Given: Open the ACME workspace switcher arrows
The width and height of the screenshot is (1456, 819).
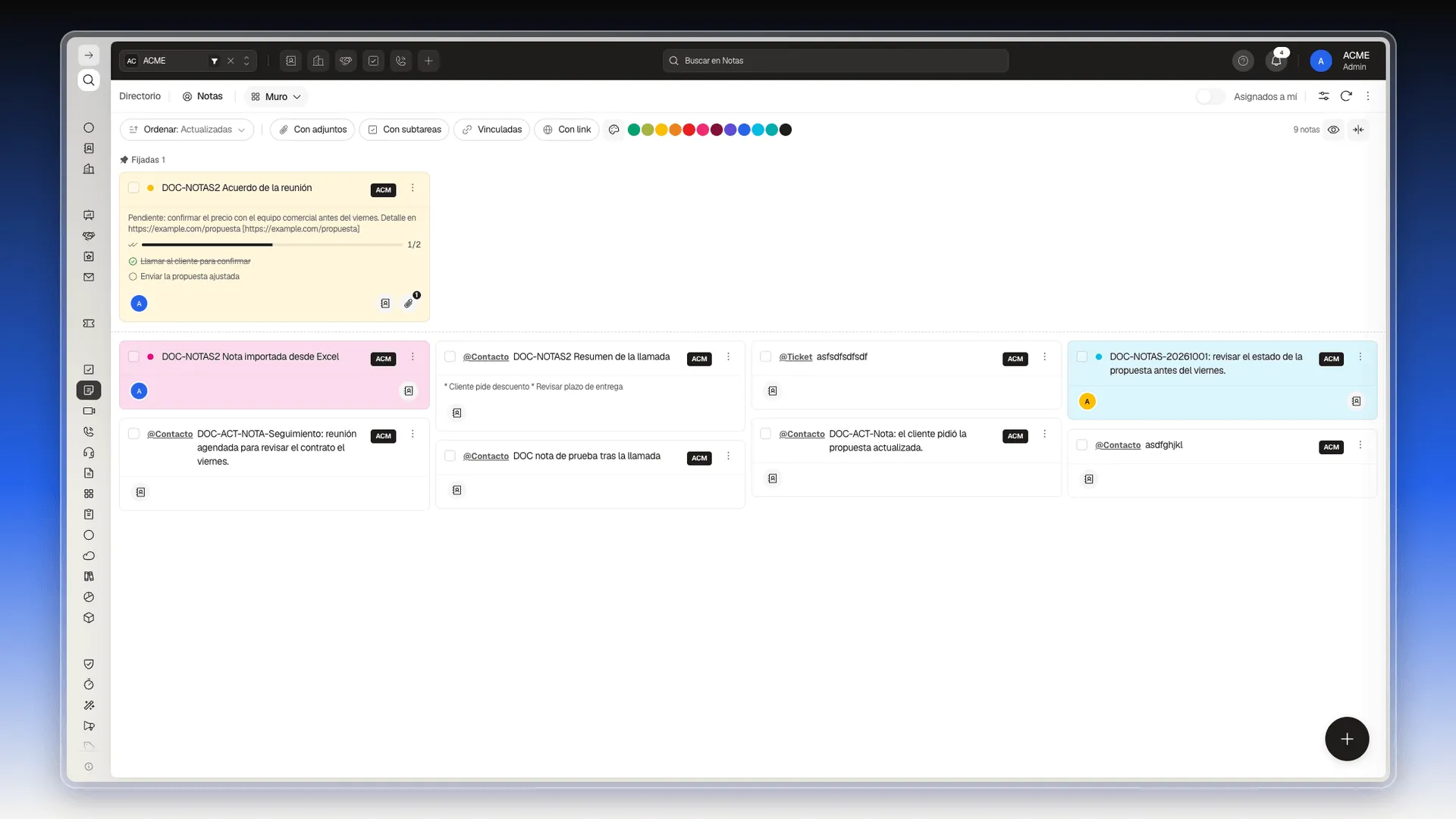Looking at the screenshot, I should click(x=246, y=61).
